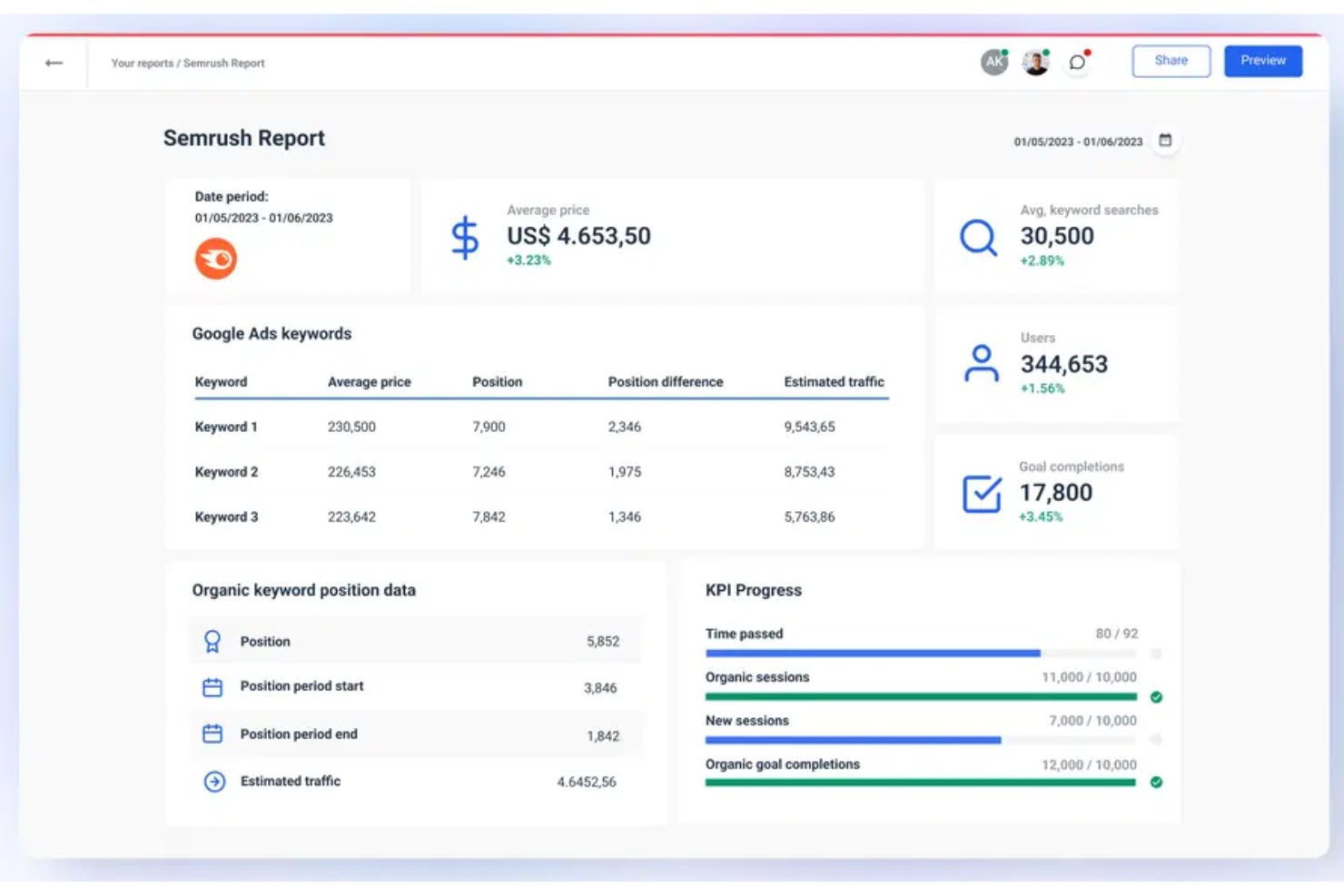Click the Position ribbon award icon

(212, 642)
